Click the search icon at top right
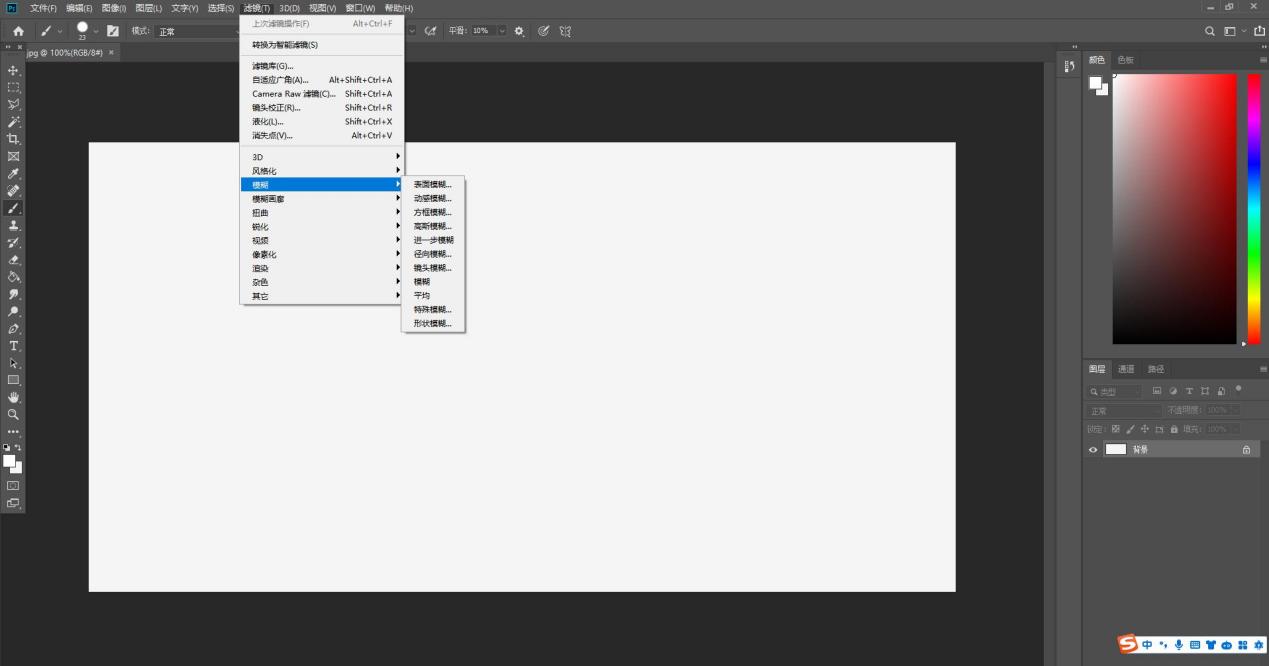The width and height of the screenshot is (1269, 666). click(1210, 31)
